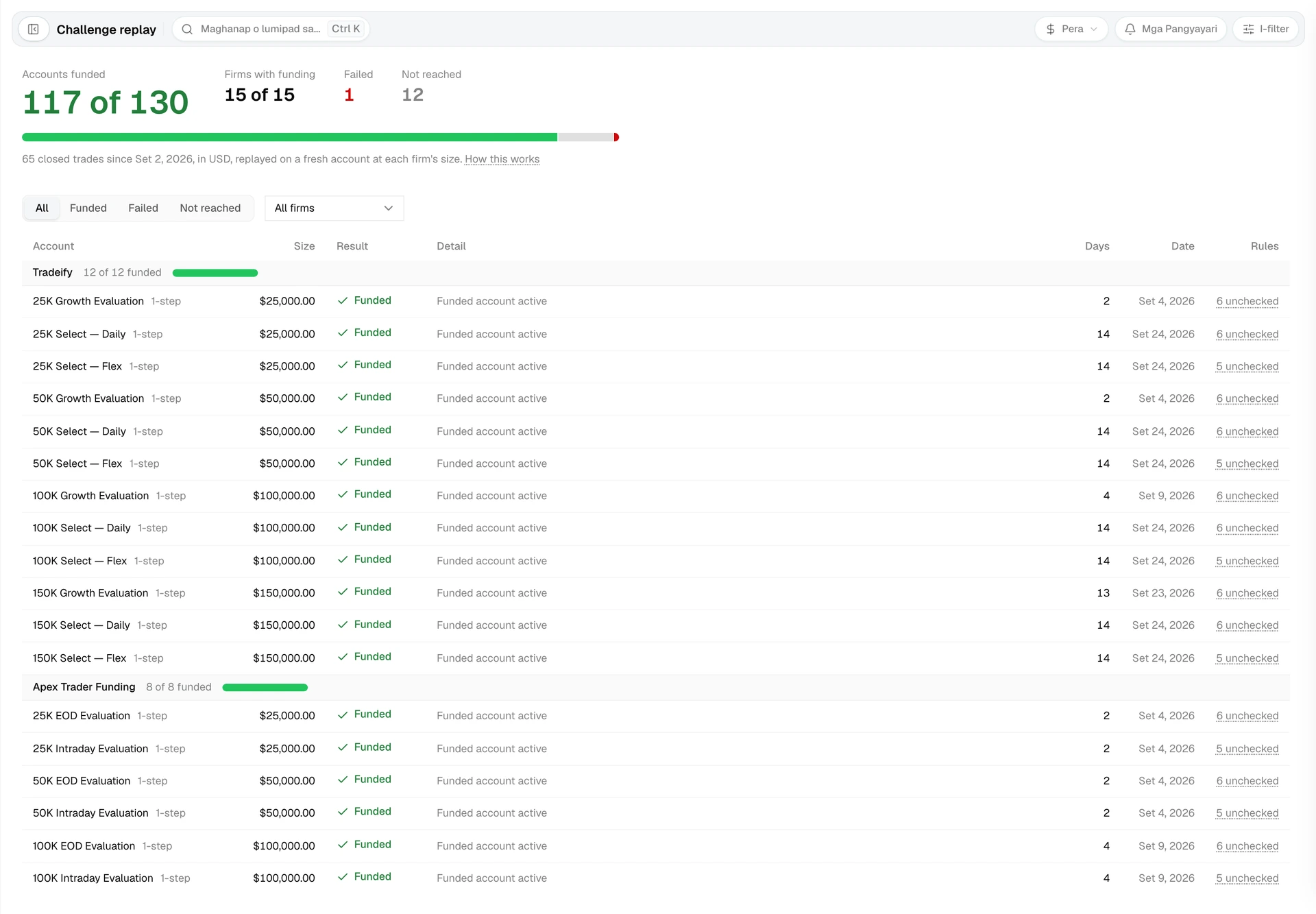Click the Funded checkmark for 50K Intraday Evaluation
1316x914 pixels.
[x=343, y=813]
